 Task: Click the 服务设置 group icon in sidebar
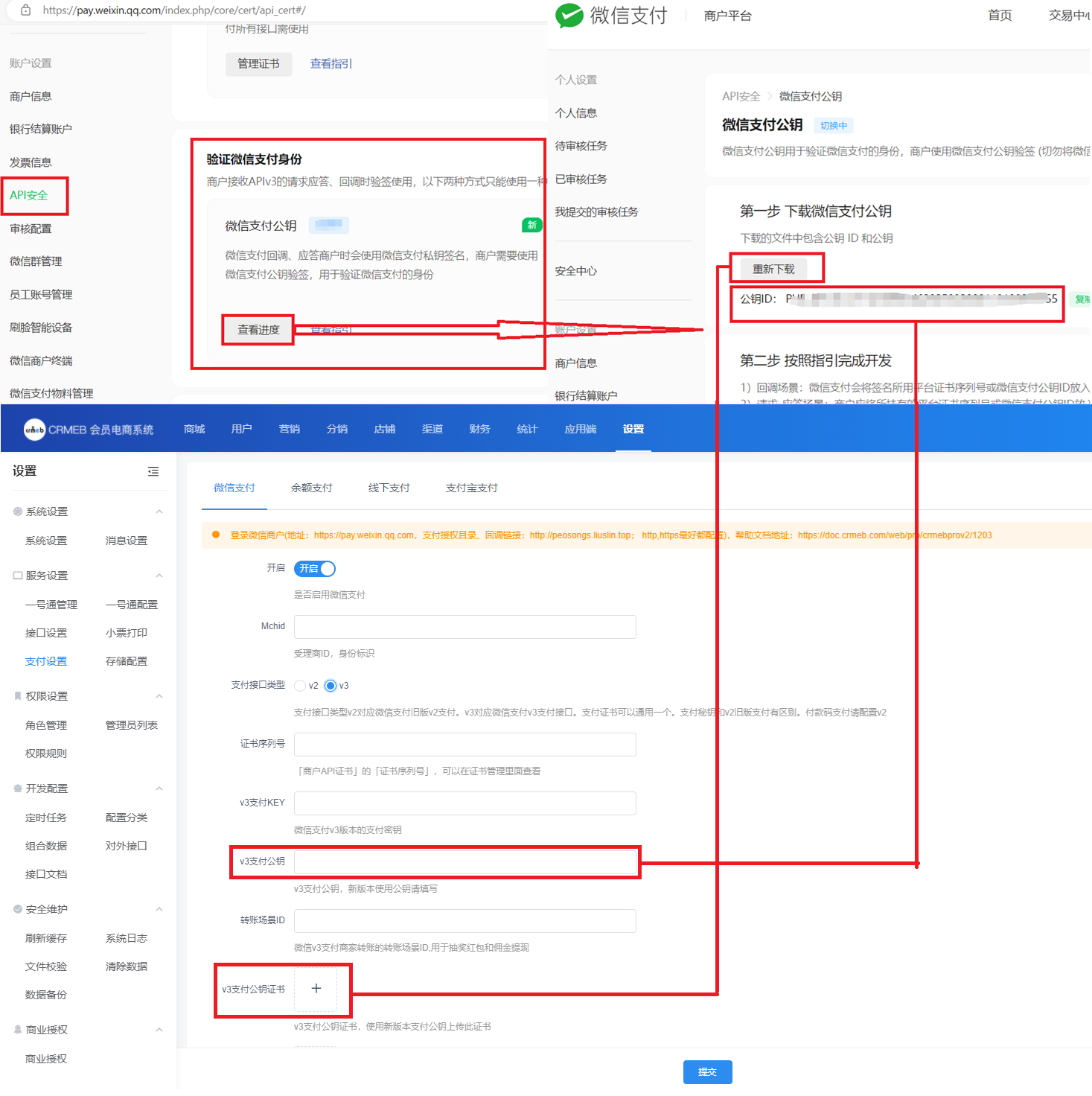tap(18, 576)
